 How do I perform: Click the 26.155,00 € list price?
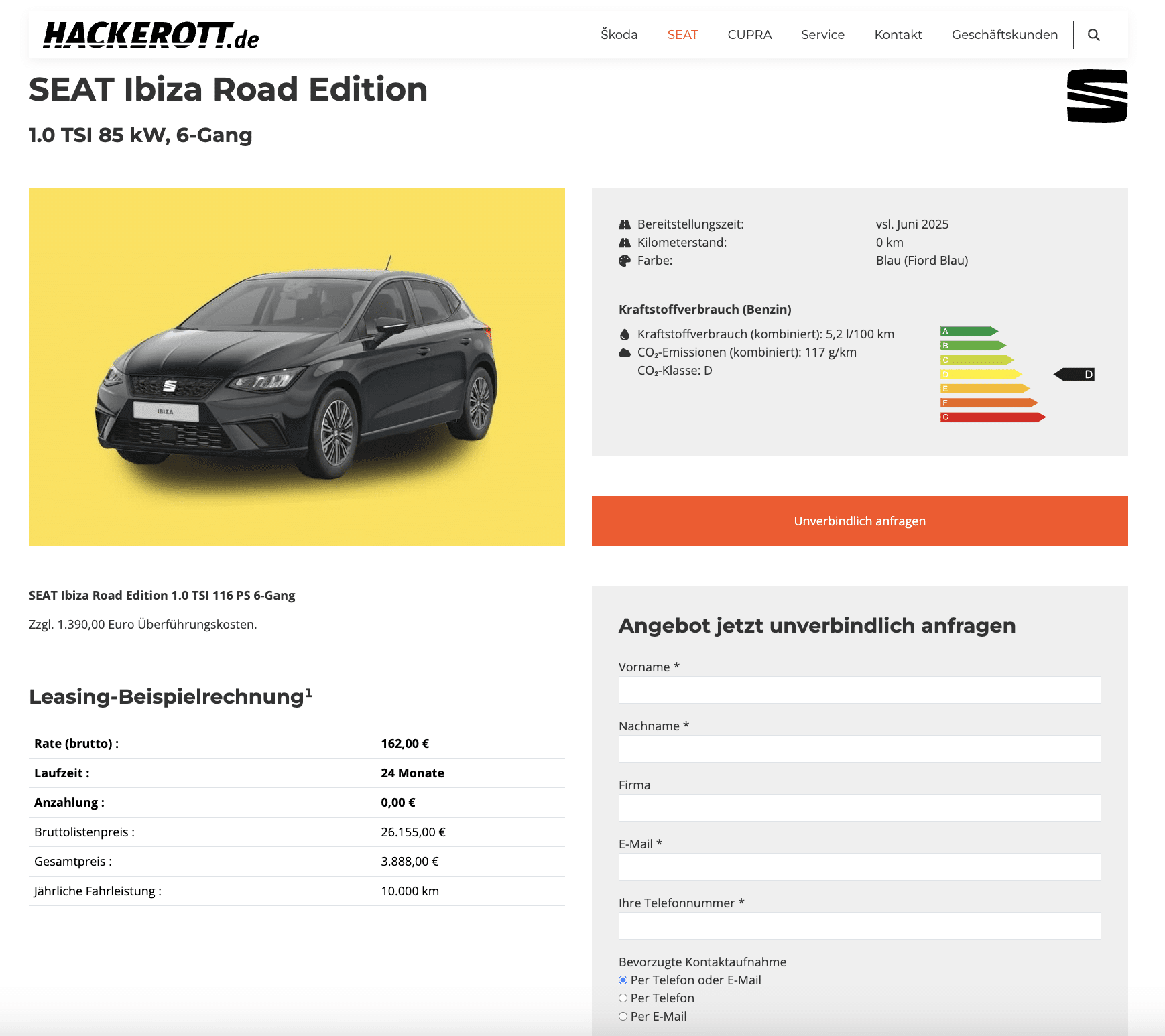click(413, 832)
